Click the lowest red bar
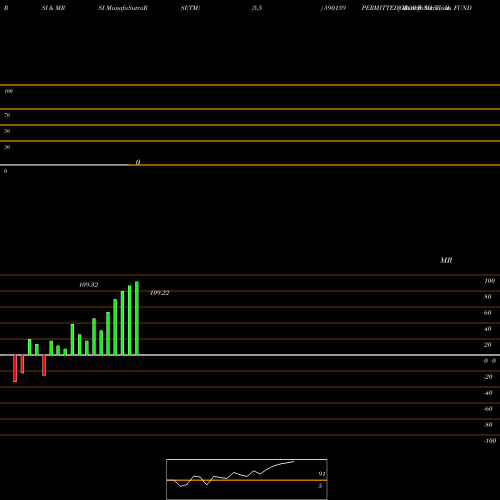The height and width of the screenshot is (500, 500). [15, 368]
